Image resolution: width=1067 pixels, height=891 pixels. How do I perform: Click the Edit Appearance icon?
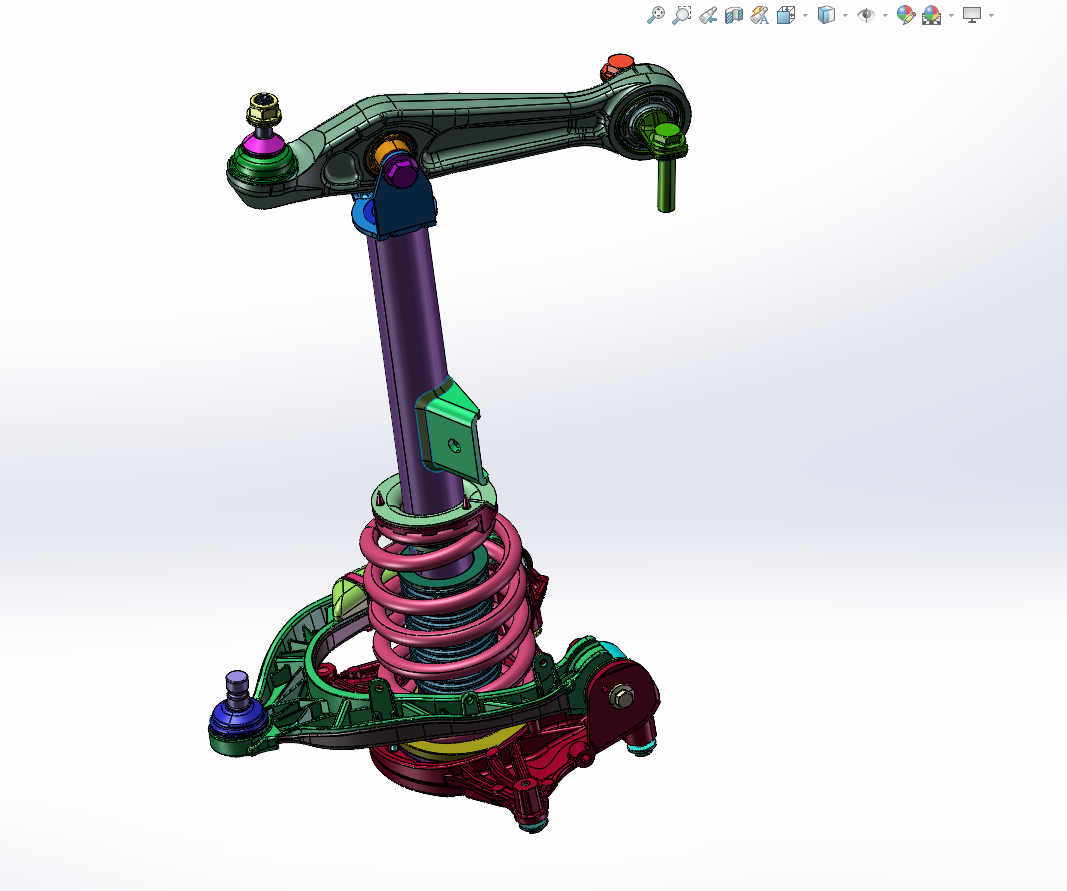tap(906, 15)
